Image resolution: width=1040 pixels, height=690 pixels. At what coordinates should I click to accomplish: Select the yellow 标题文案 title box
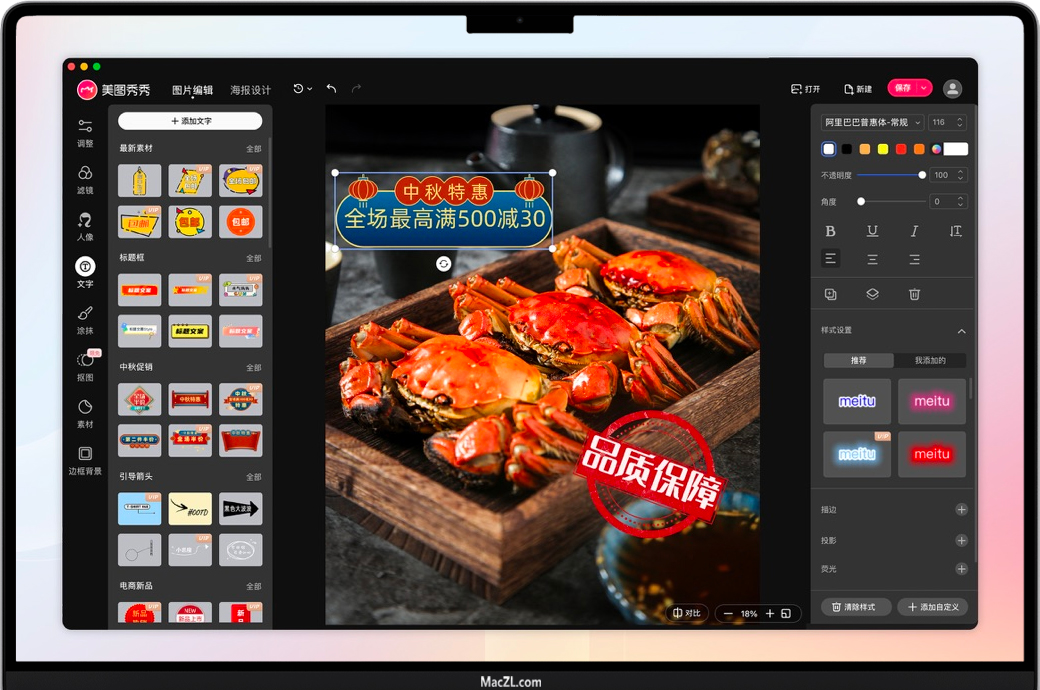[x=190, y=331]
